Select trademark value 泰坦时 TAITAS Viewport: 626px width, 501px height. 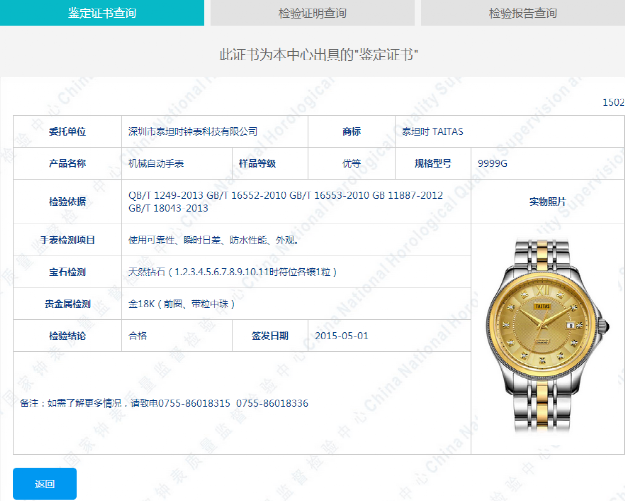432,131
